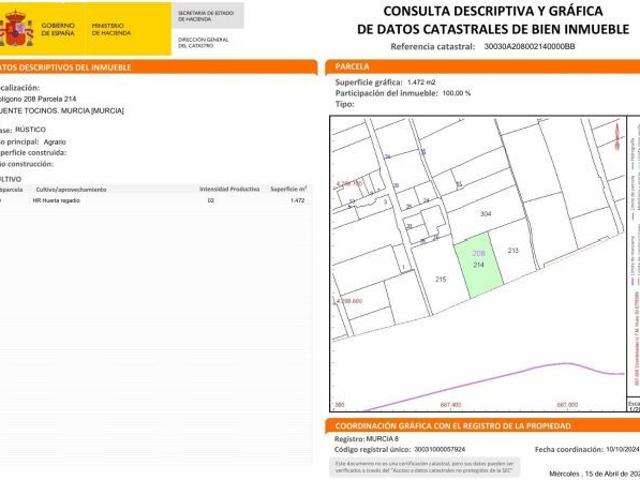Click "Polígono 208 Parcela 214" text
The image size is (640, 480).
[38, 99]
